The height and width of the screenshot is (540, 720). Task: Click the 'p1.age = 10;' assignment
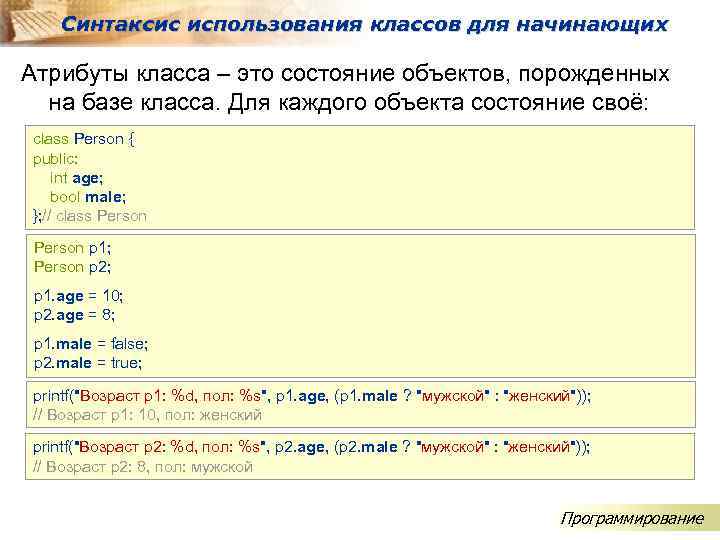(x=79, y=296)
